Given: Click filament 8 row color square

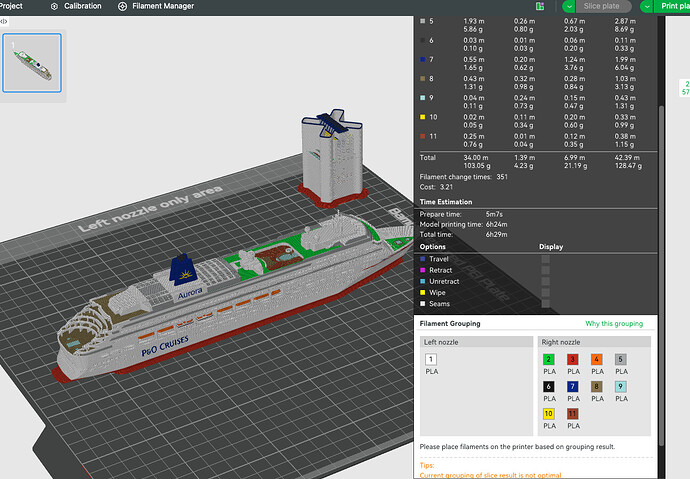Looking at the screenshot, I should pyautogui.click(x=423, y=79).
